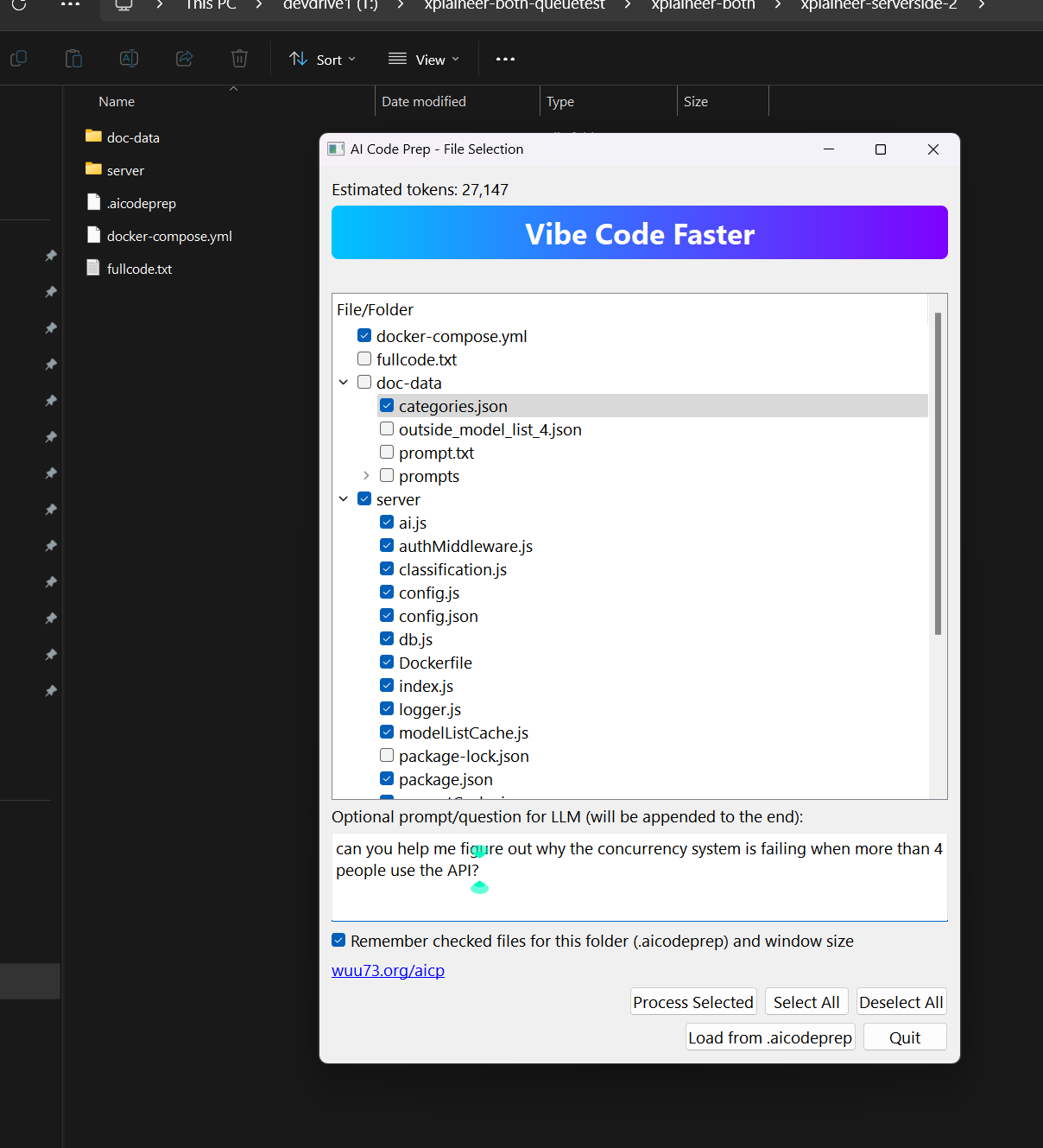The width and height of the screenshot is (1043, 1148).
Task: Open the View dropdown in Explorer
Action: click(x=423, y=60)
